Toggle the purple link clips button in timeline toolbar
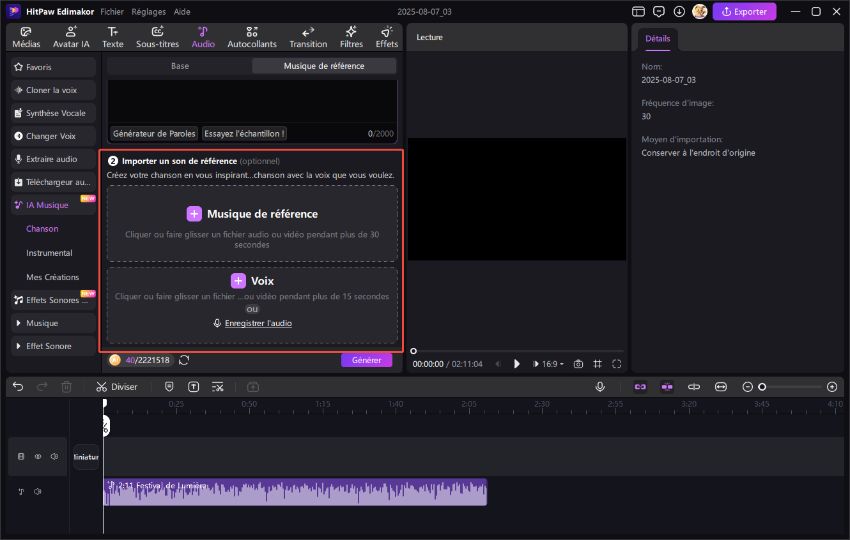Screen dimensions: 850x540 click(x=640, y=387)
